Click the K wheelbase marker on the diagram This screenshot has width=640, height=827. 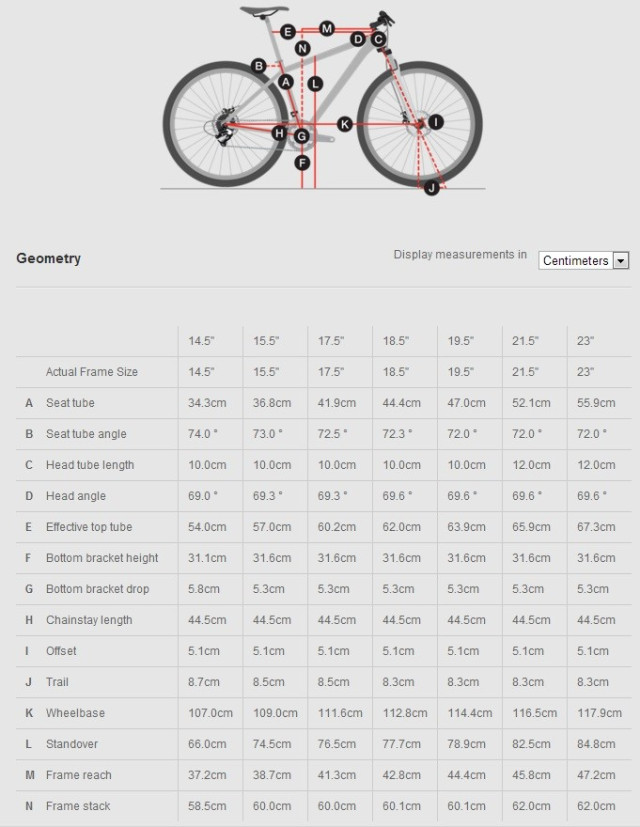coord(344,124)
